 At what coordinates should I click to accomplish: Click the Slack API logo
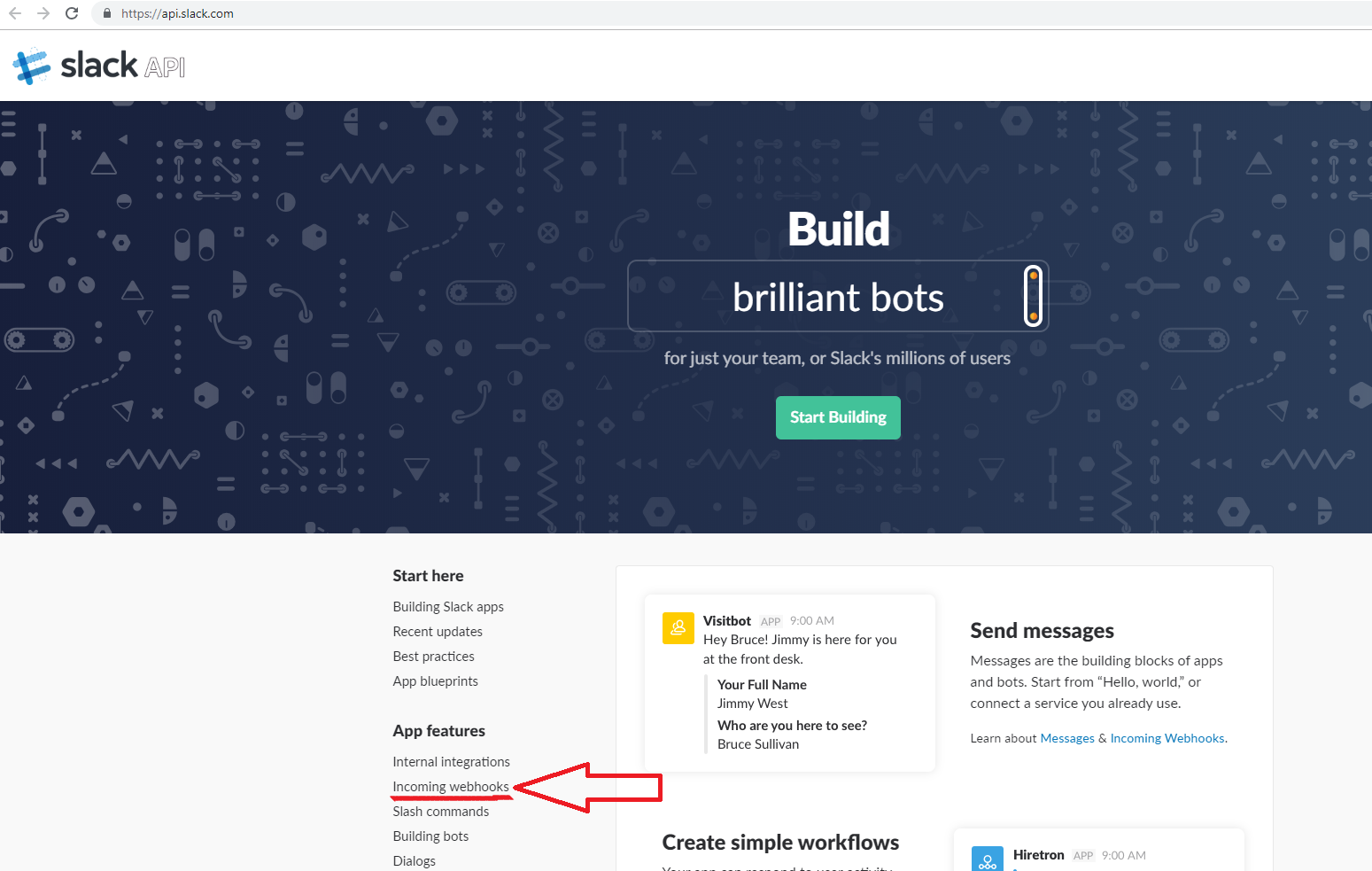(99, 66)
